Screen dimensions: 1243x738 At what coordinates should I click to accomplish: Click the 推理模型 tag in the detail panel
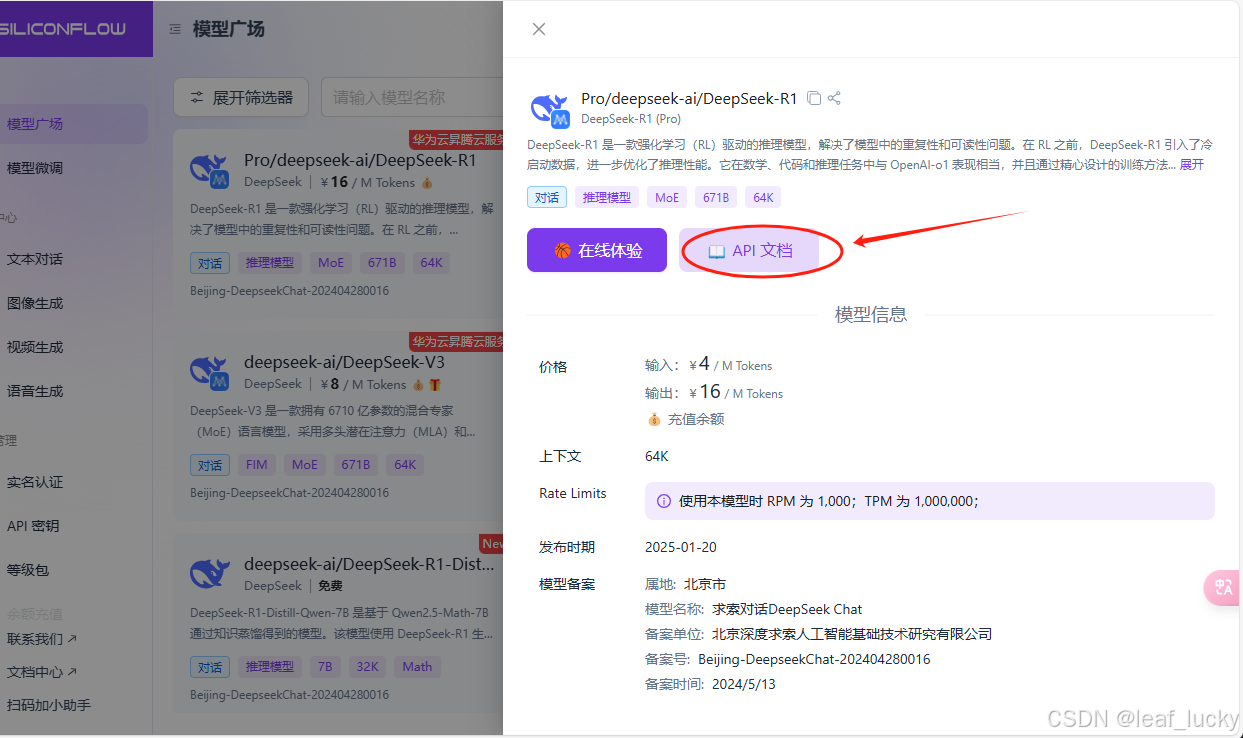pos(607,197)
